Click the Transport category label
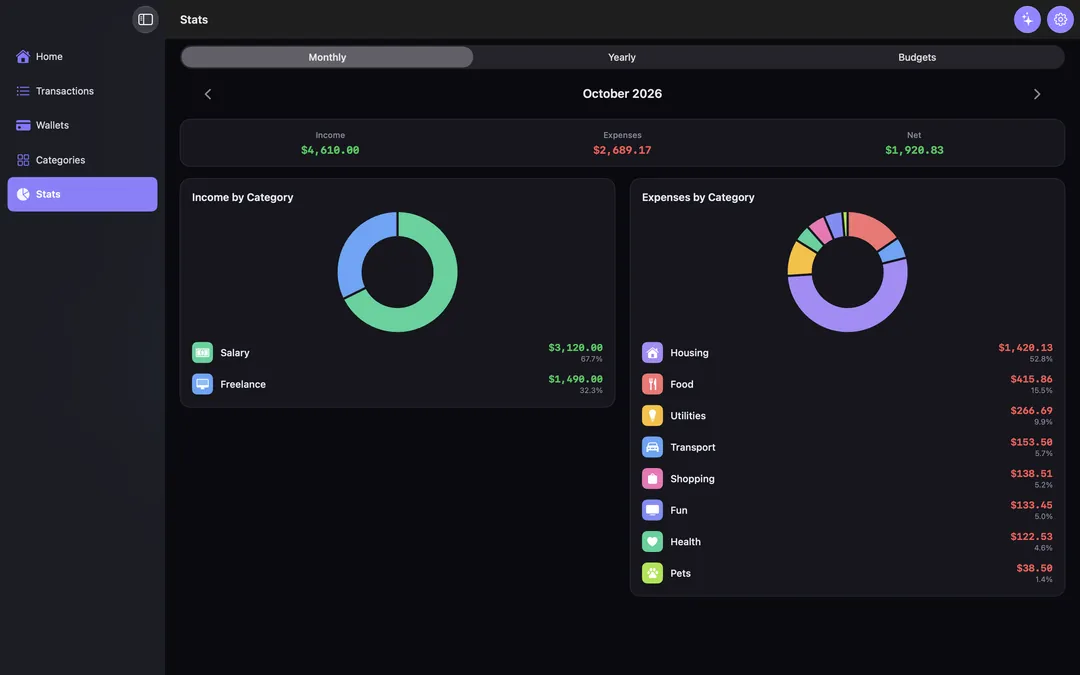1080x675 pixels. coord(692,447)
